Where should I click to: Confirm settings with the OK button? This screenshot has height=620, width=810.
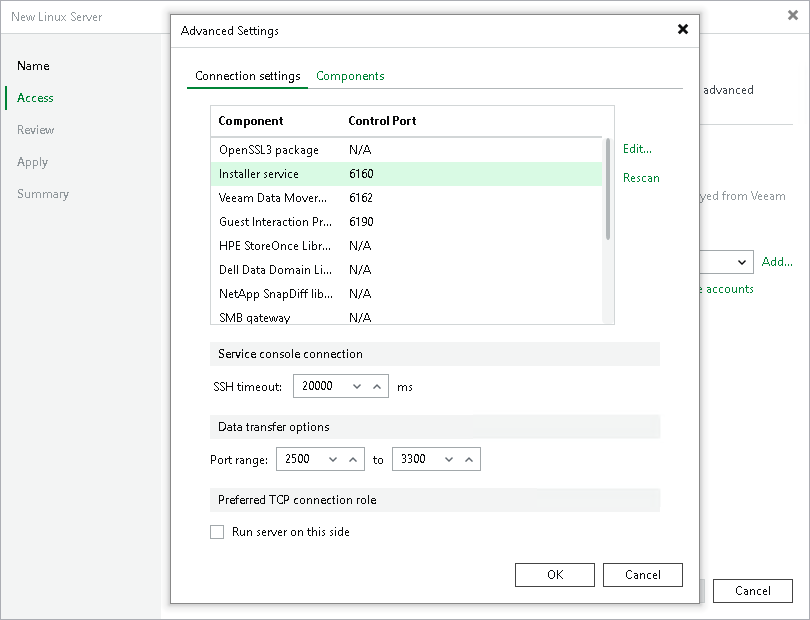(555, 575)
